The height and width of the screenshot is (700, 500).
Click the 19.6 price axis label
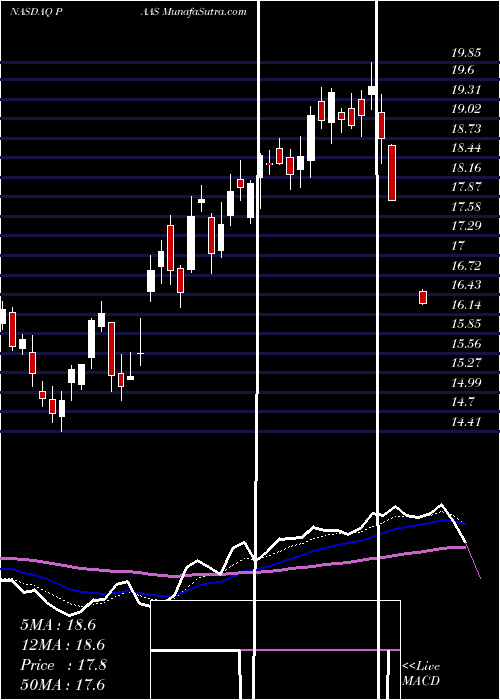pyautogui.click(x=463, y=70)
